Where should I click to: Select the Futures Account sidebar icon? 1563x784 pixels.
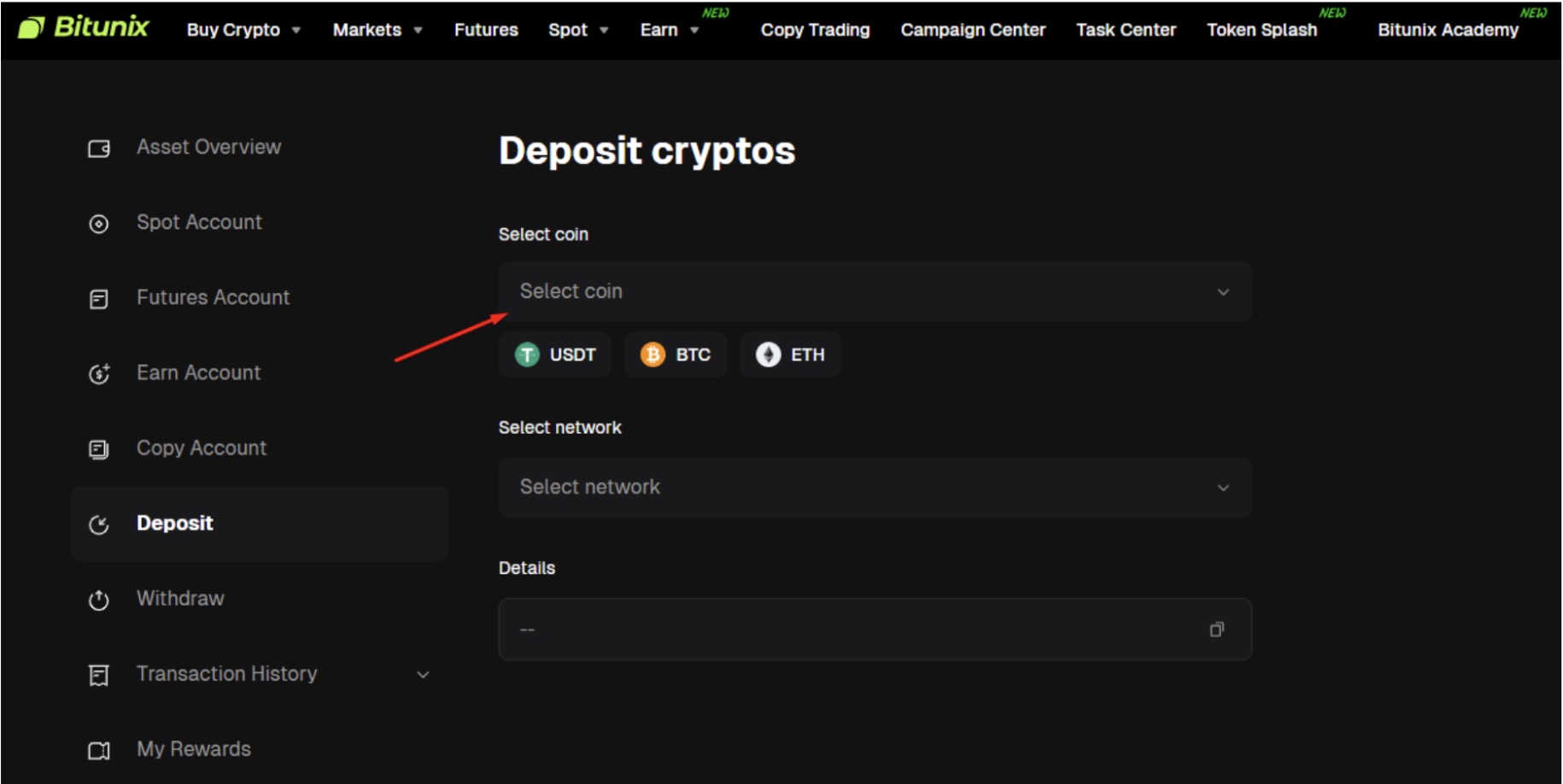pos(98,299)
